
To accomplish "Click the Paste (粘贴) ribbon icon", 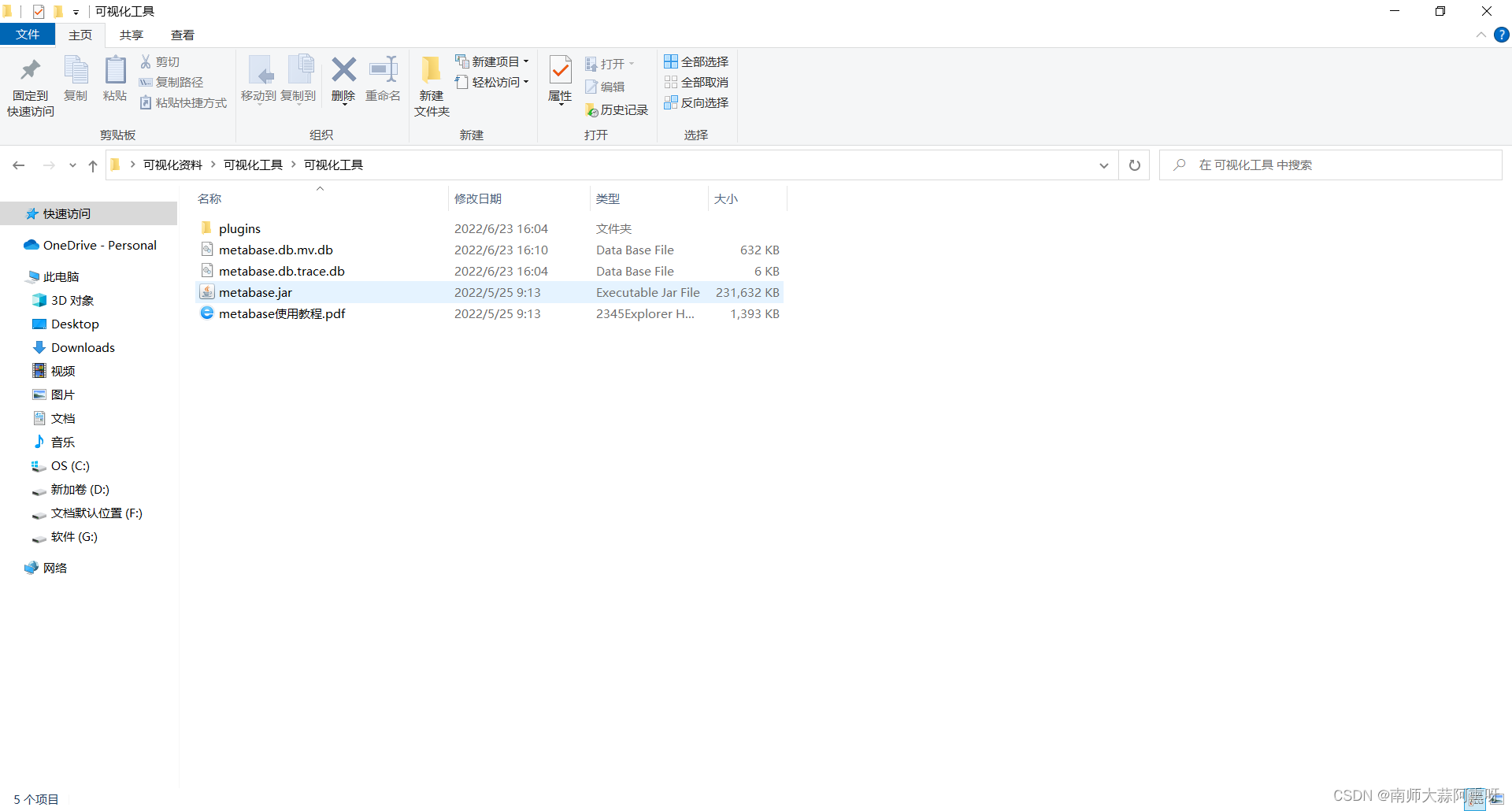I will 115,79.
